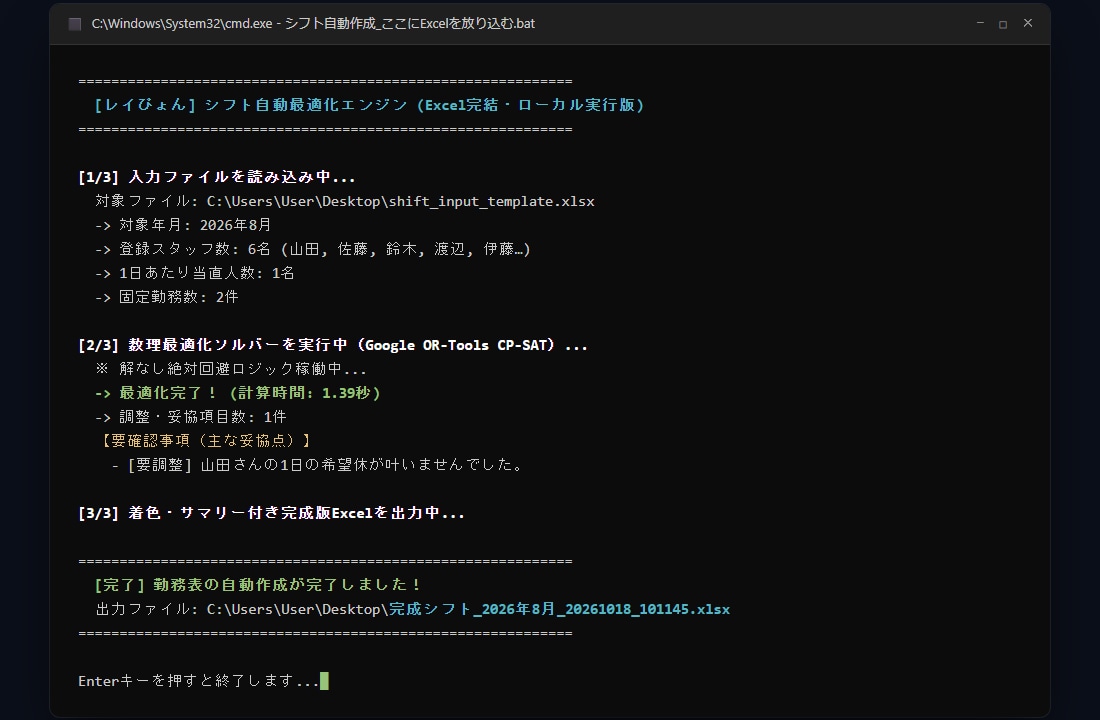Image resolution: width=1100 pixels, height=720 pixels.
Task: Click the line '解なし絶対回避ロジック稼働中...'
Action: point(231,369)
